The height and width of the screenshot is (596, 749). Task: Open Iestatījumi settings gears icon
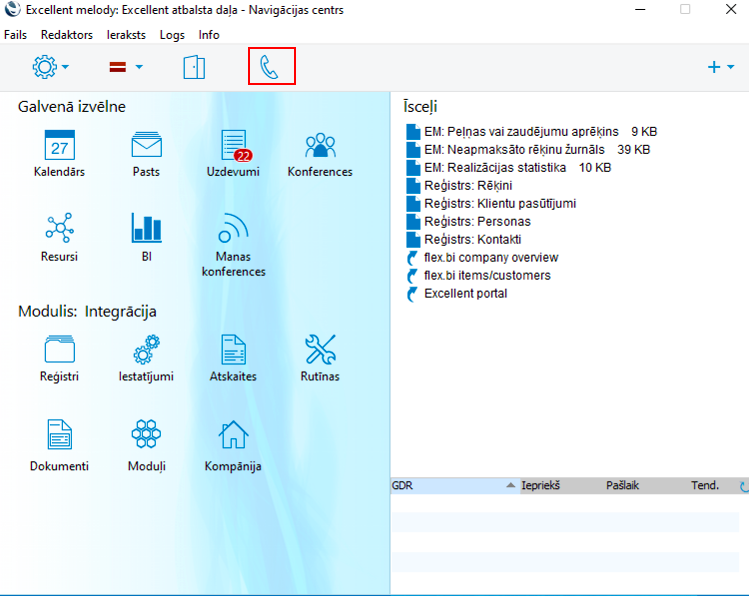pyautogui.click(x=146, y=351)
